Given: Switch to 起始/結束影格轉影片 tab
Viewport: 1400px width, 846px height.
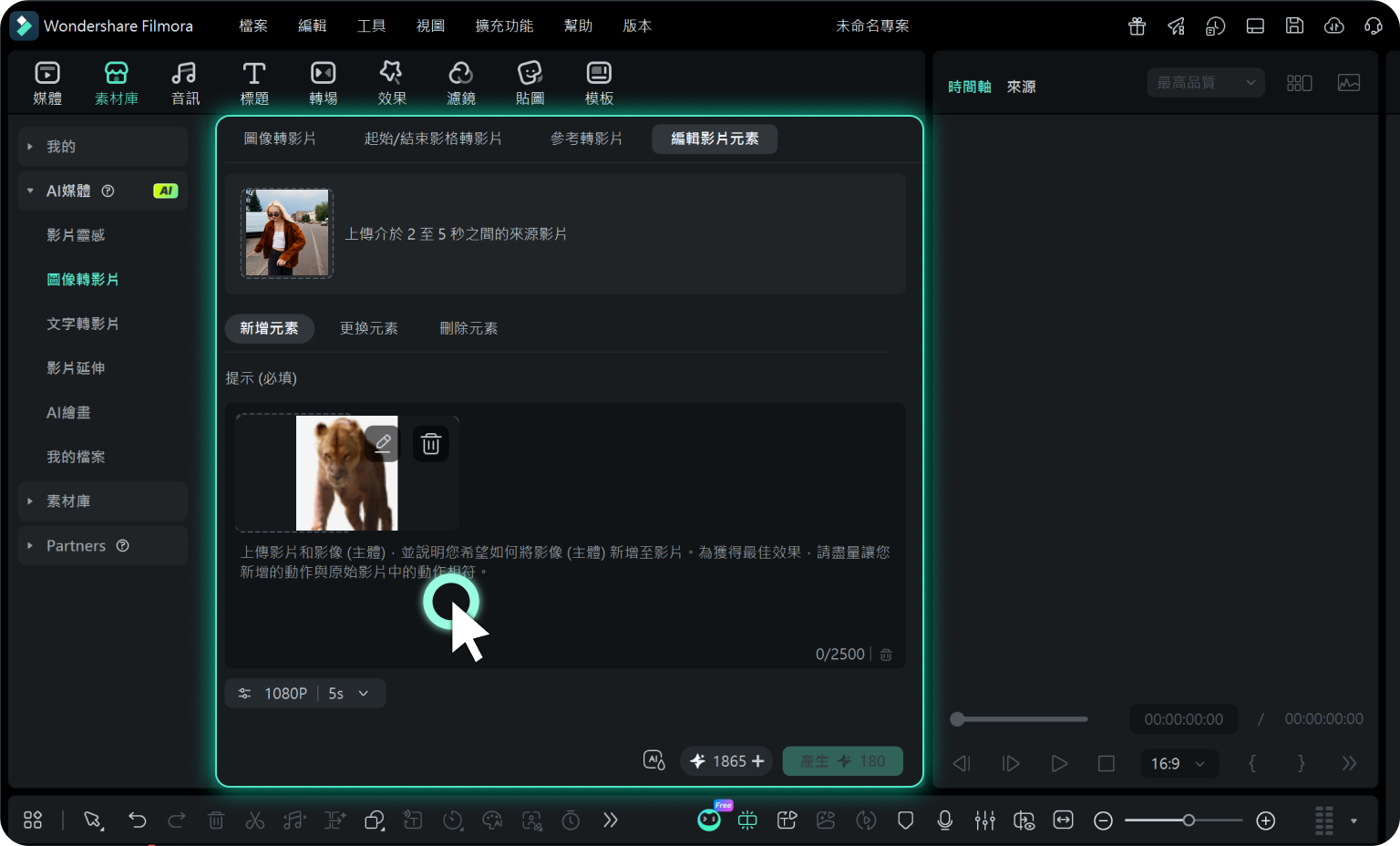Looking at the screenshot, I should [433, 139].
